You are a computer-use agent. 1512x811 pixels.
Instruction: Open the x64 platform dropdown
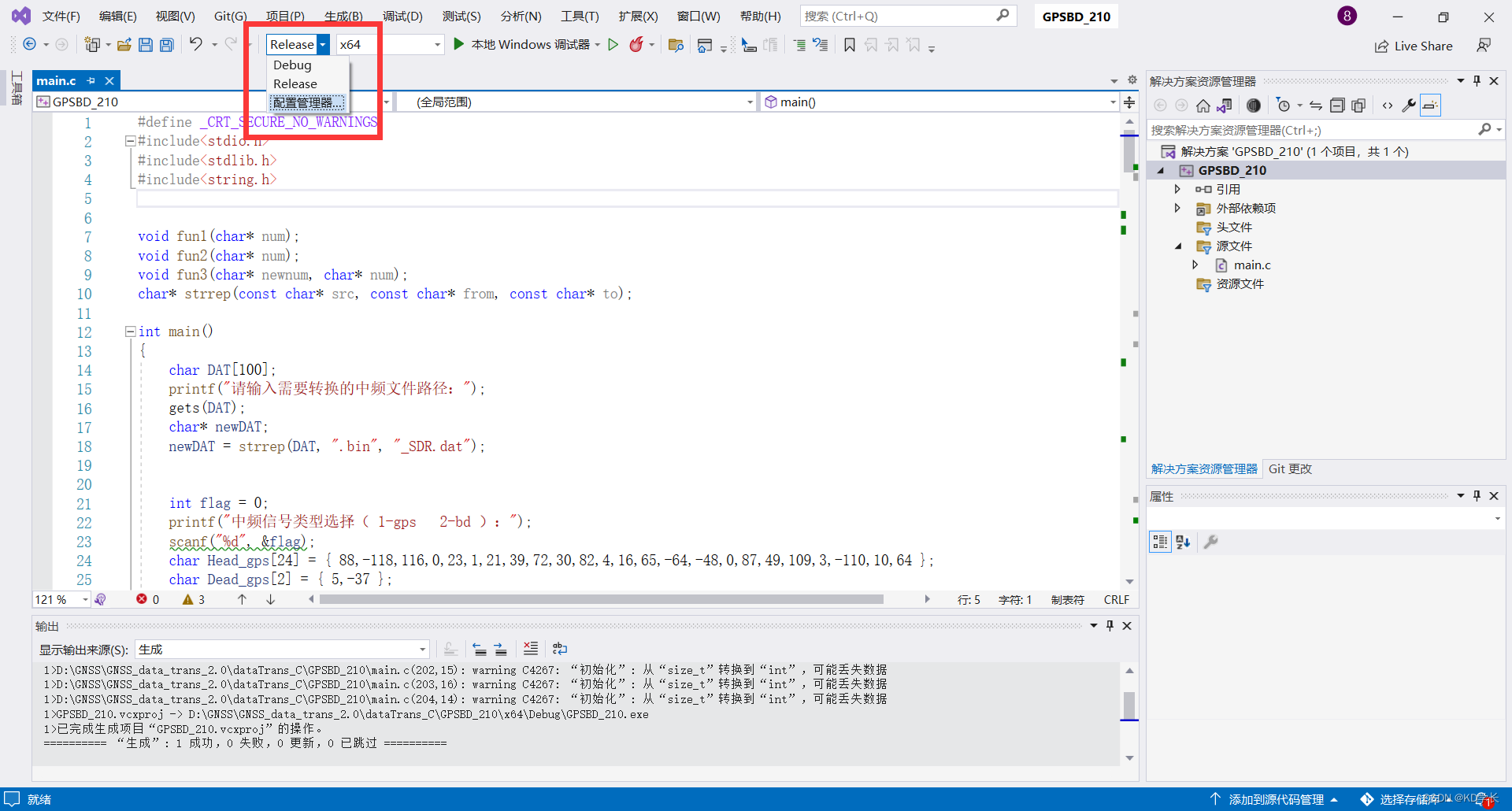[438, 44]
